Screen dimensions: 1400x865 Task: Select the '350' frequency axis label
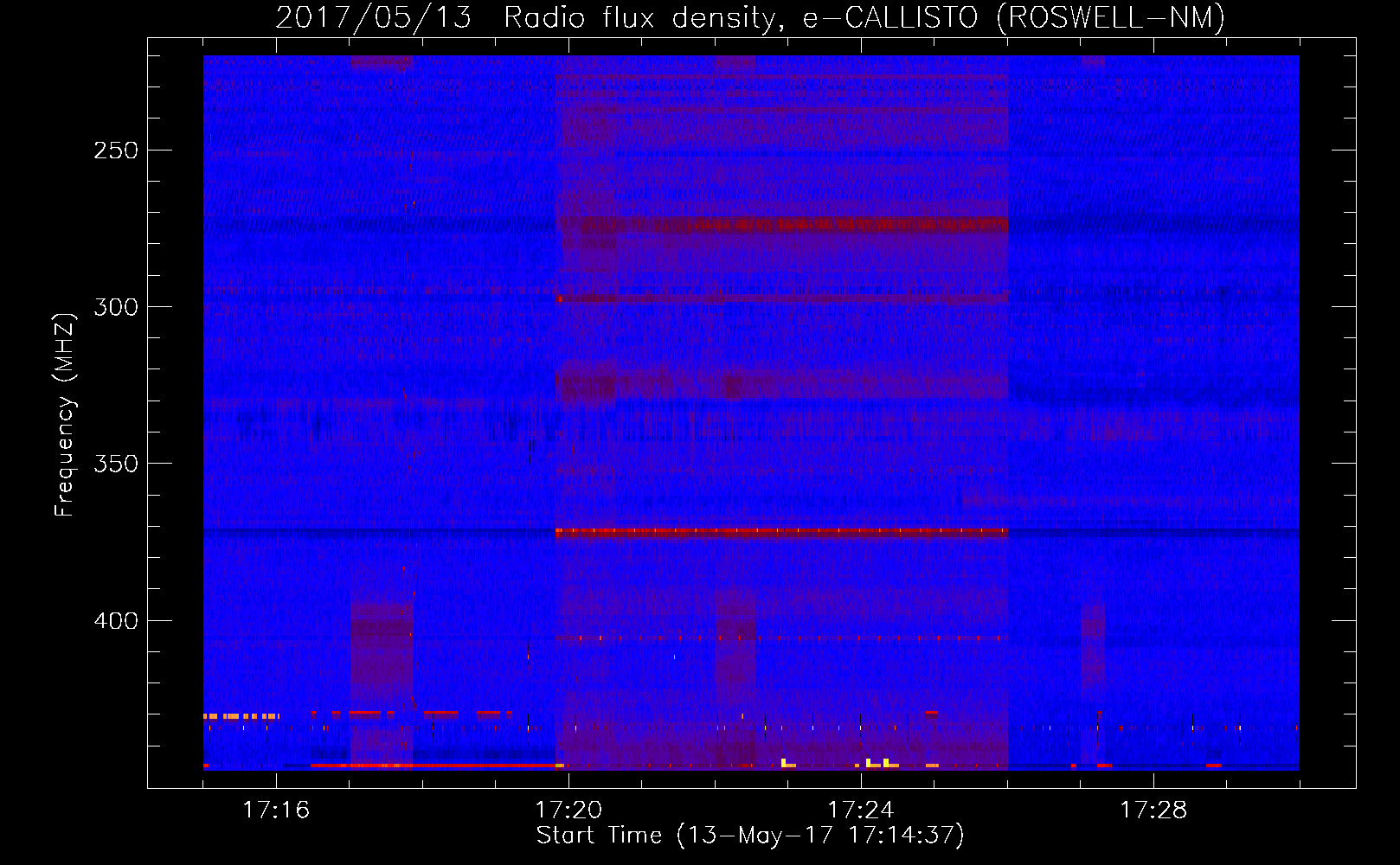tap(116, 465)
